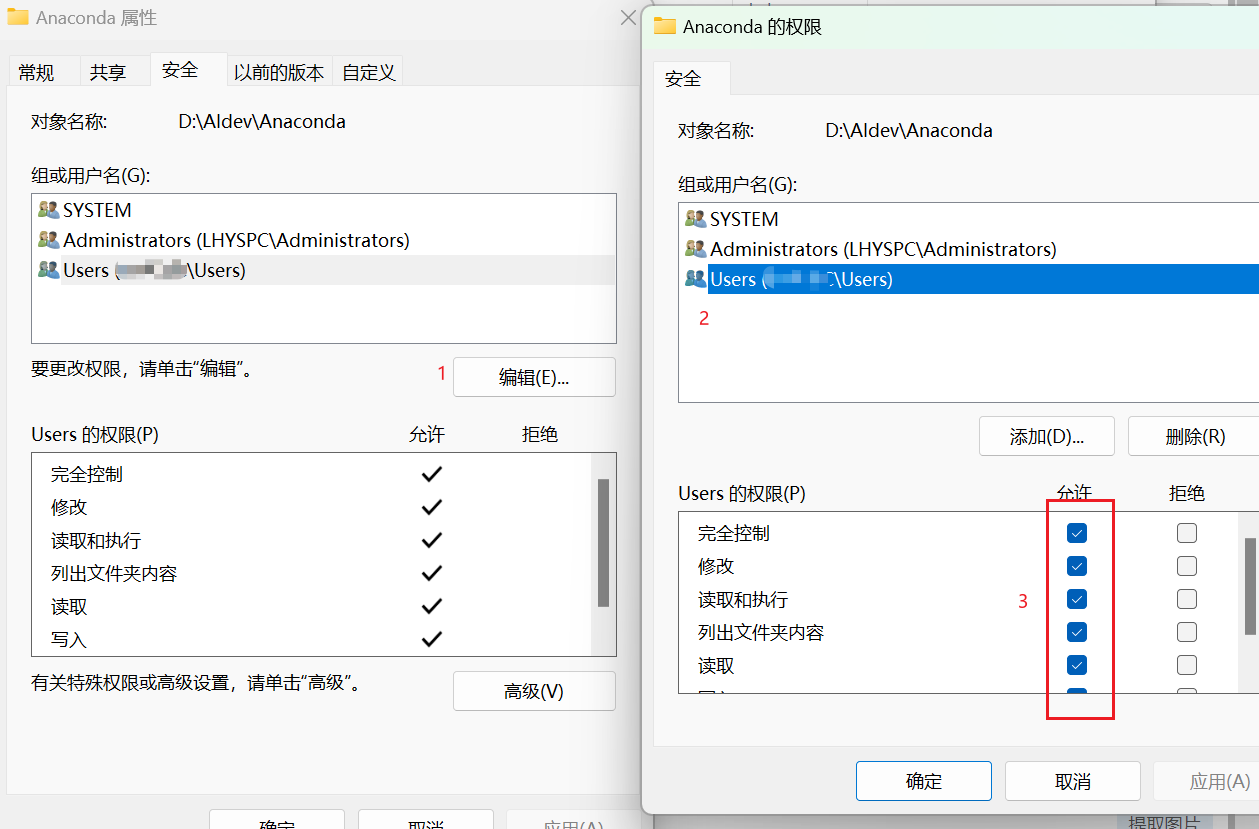Open advanced settings with 高级(V) button
Screen dimensions: 1259x829
[534, 691]
